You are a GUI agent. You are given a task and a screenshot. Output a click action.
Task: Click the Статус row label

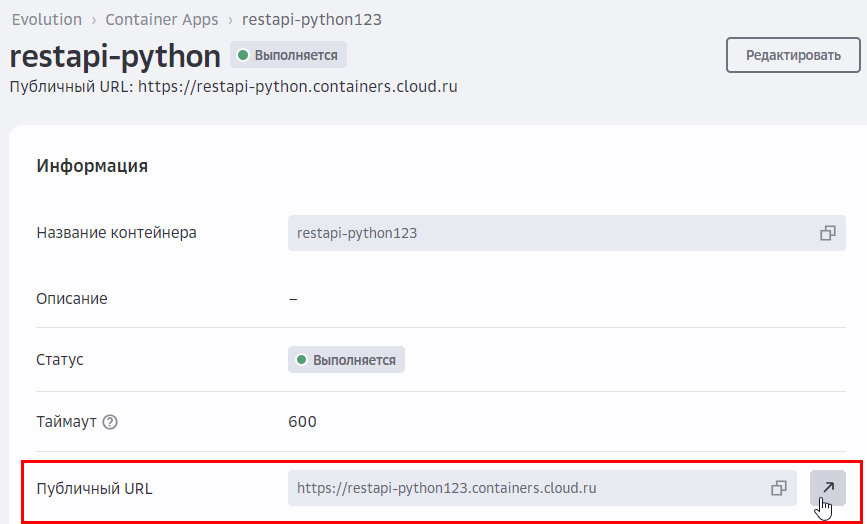click(60, 360)
